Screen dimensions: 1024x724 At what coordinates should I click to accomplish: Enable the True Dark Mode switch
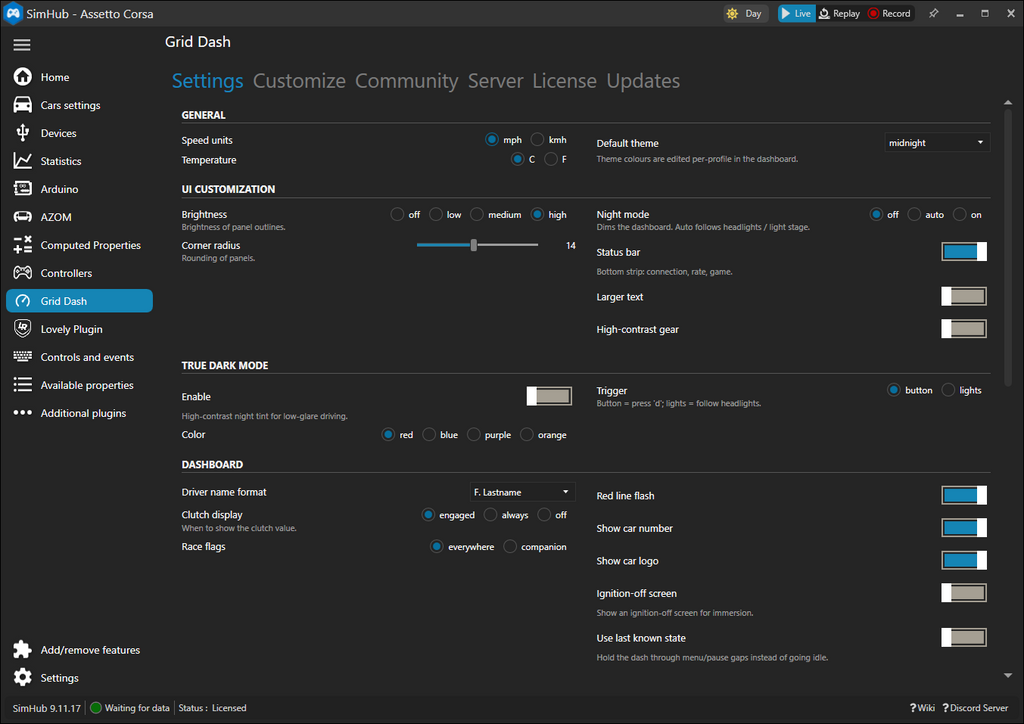tap(549, 396)
